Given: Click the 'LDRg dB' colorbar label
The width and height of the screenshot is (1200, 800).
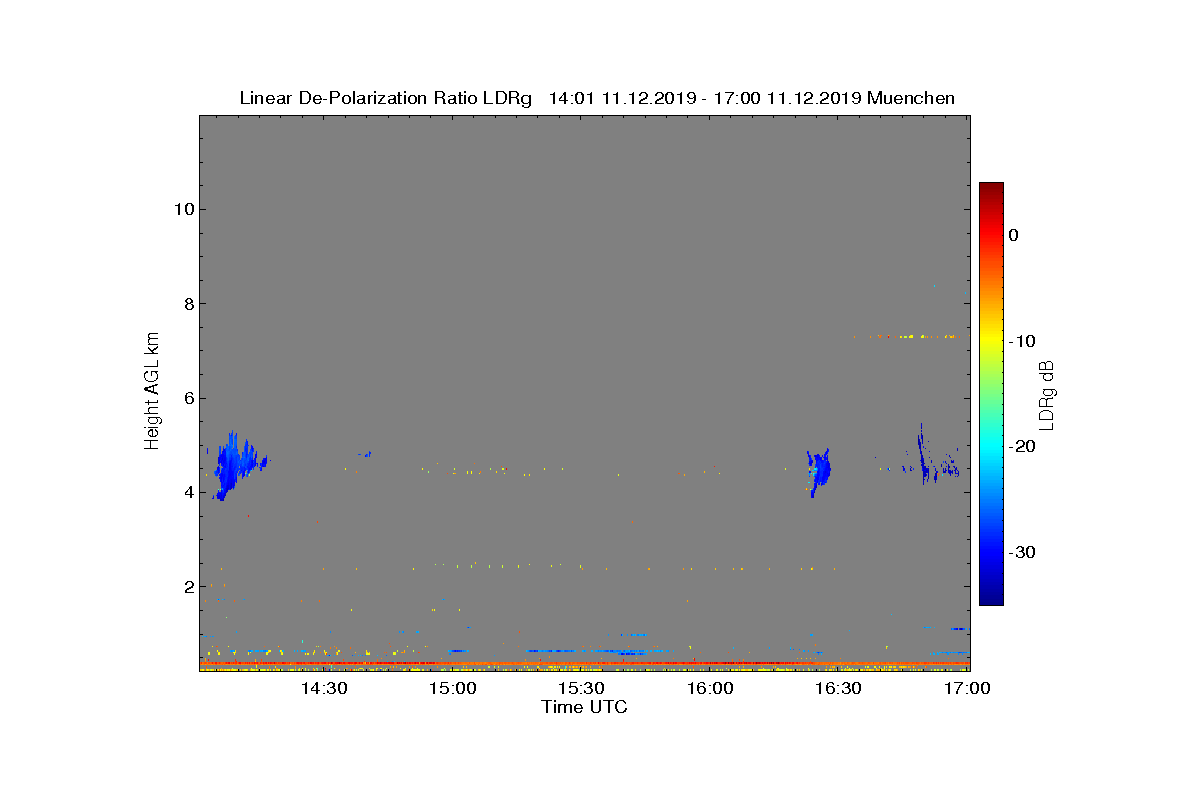Looking at the screenshot, I should [x=1047, y=394].
